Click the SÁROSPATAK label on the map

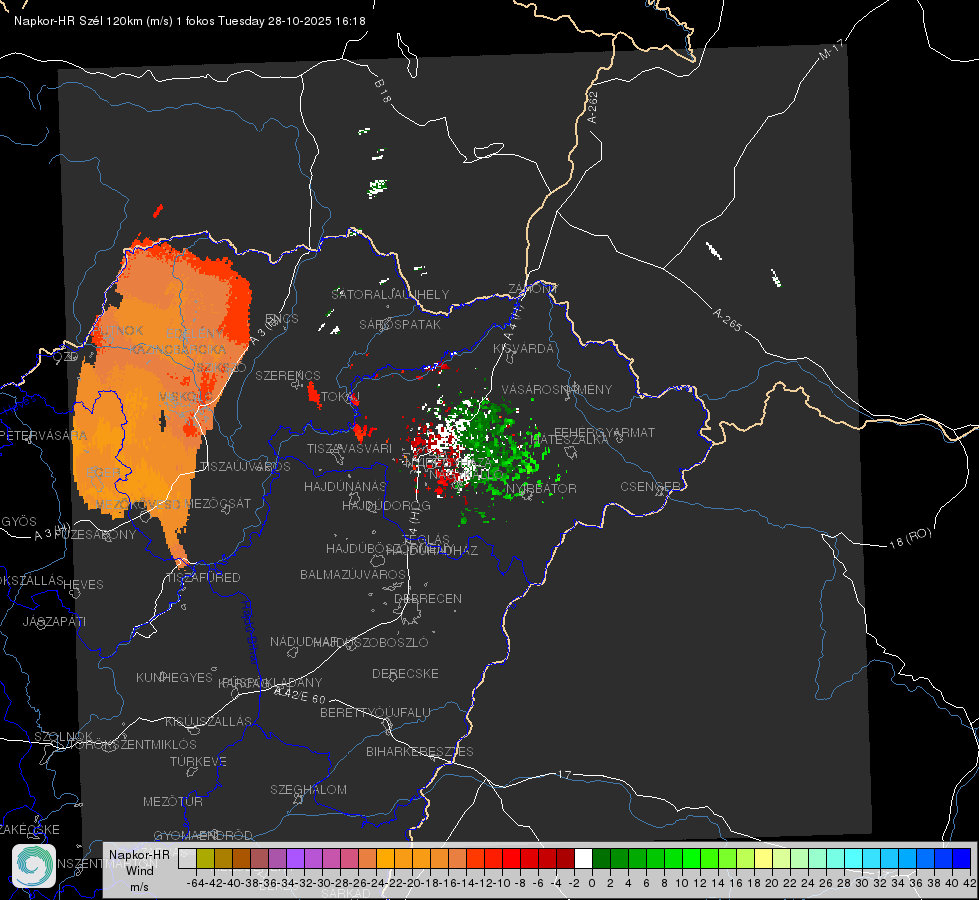(400, 324)
